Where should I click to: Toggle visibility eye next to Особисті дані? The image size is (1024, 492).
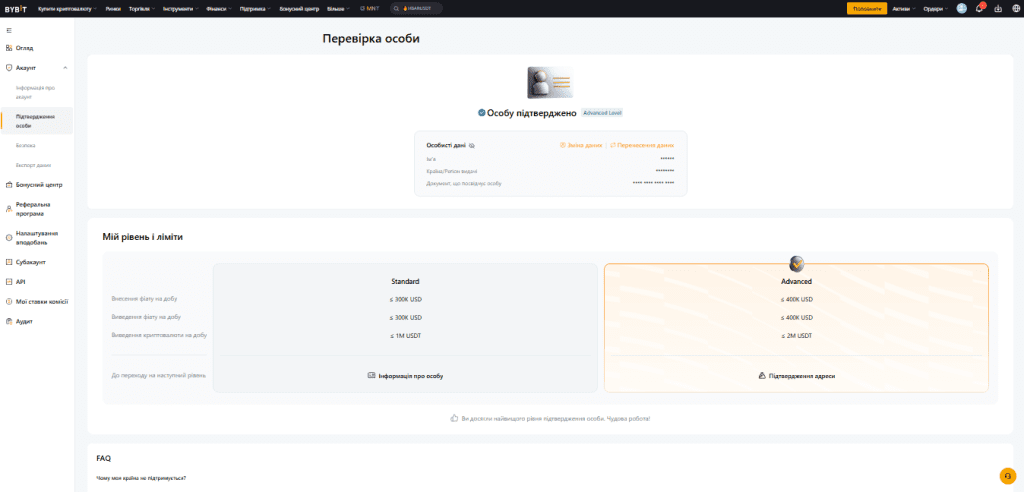(471, 145)
